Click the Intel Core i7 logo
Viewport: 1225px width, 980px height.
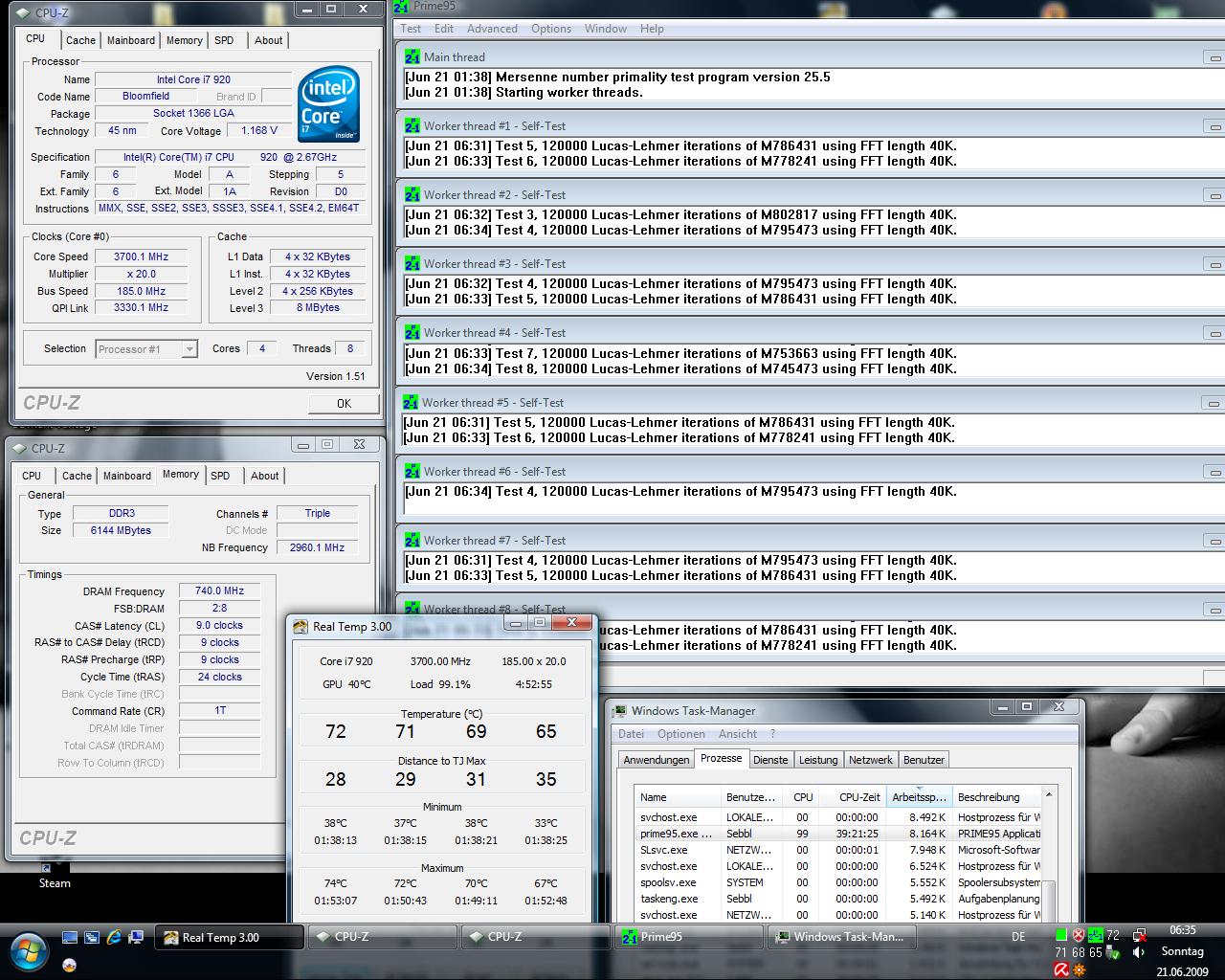[328, 103]
